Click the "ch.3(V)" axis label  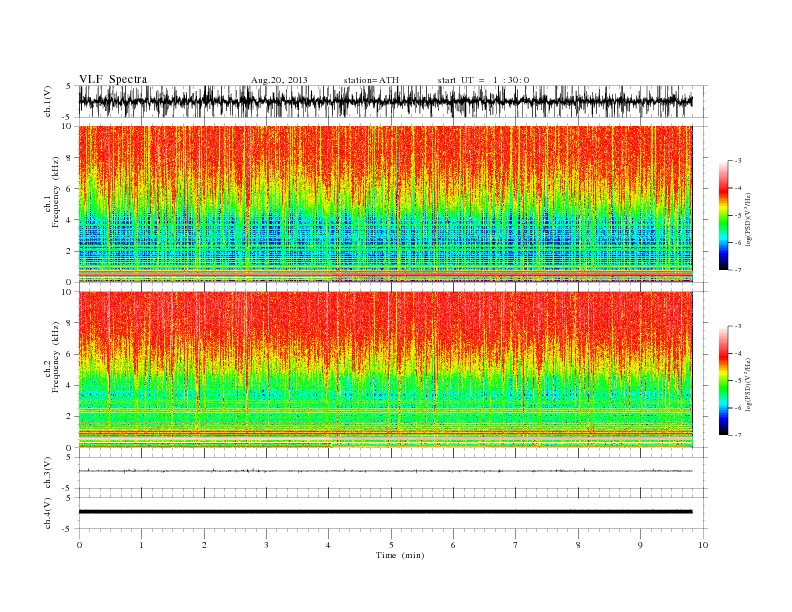click(x=47, y=473)
